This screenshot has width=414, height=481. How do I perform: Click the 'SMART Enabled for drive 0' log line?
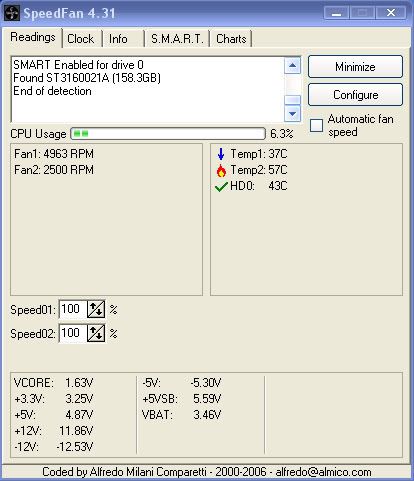[79, 65]
